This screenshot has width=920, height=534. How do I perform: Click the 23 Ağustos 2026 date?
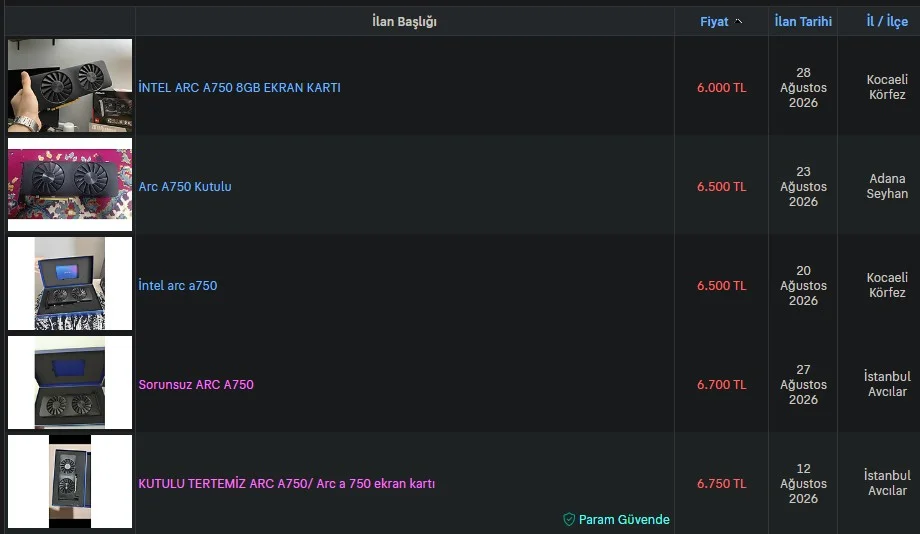tap(803, 187)
